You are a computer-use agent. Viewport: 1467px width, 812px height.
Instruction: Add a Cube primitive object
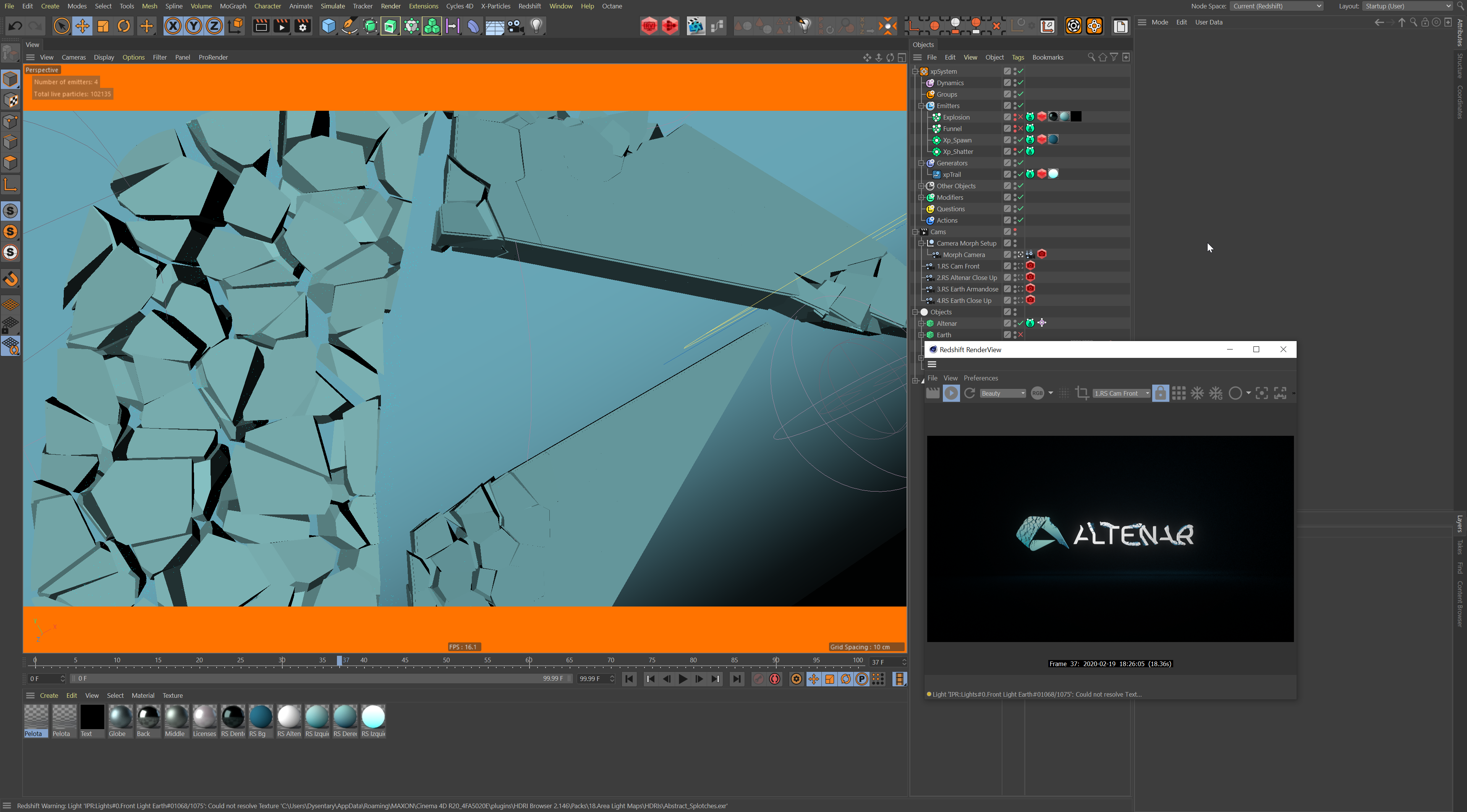tap(328, 26)
